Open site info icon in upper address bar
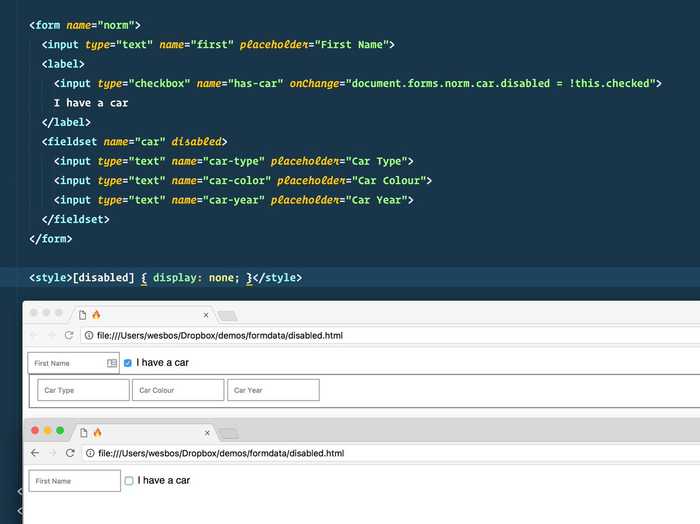Viewport: 700px width, 524px height. click(x=89, y=335)
